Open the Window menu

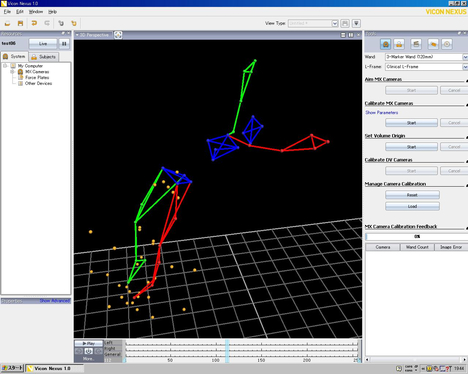tap(36, 12)
